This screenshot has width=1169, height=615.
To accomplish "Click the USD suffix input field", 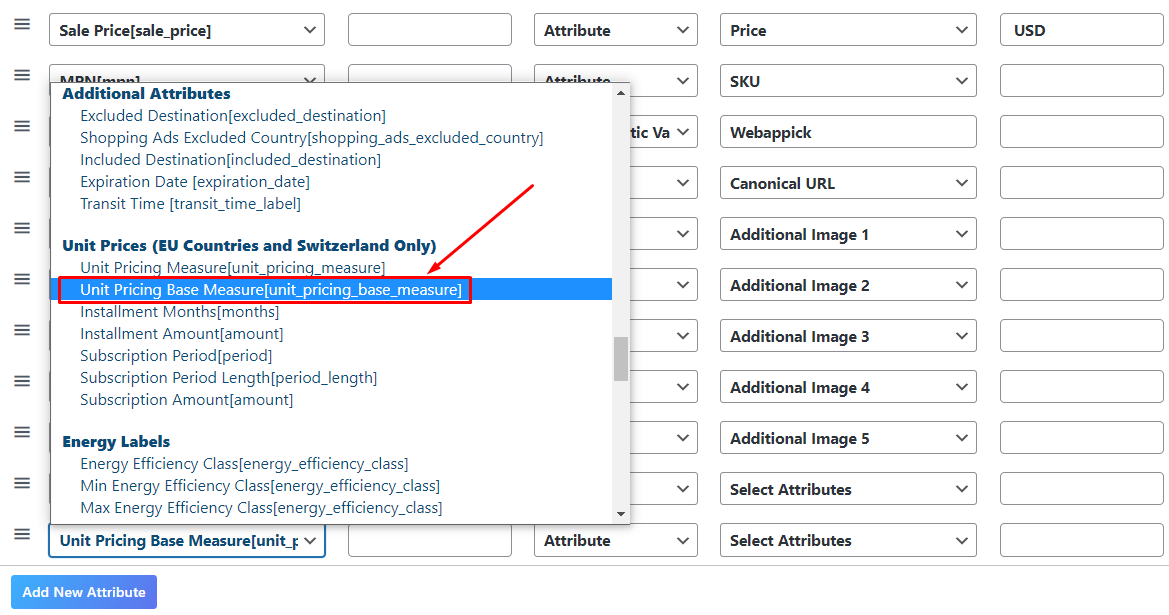I will coord(1083,30).
